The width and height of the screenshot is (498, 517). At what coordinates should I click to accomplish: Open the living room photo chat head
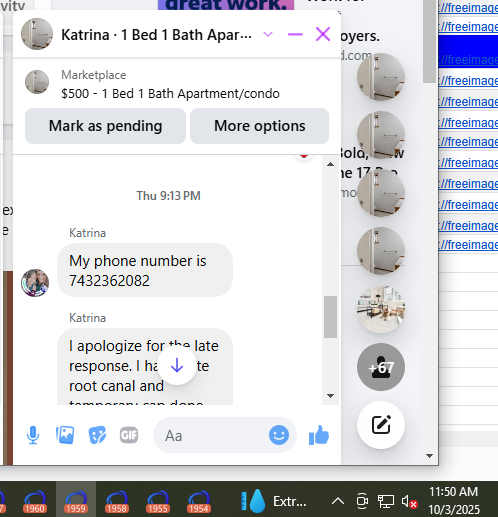381,309
